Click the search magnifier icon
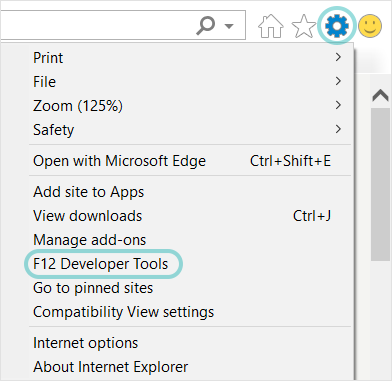Screen dimensions: 392x381 pyautogui.click(x=205, y=25)
